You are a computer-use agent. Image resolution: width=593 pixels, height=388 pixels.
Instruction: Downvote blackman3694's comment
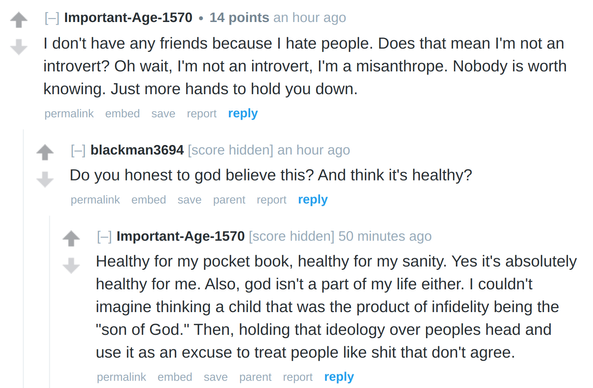click(45, 179)
